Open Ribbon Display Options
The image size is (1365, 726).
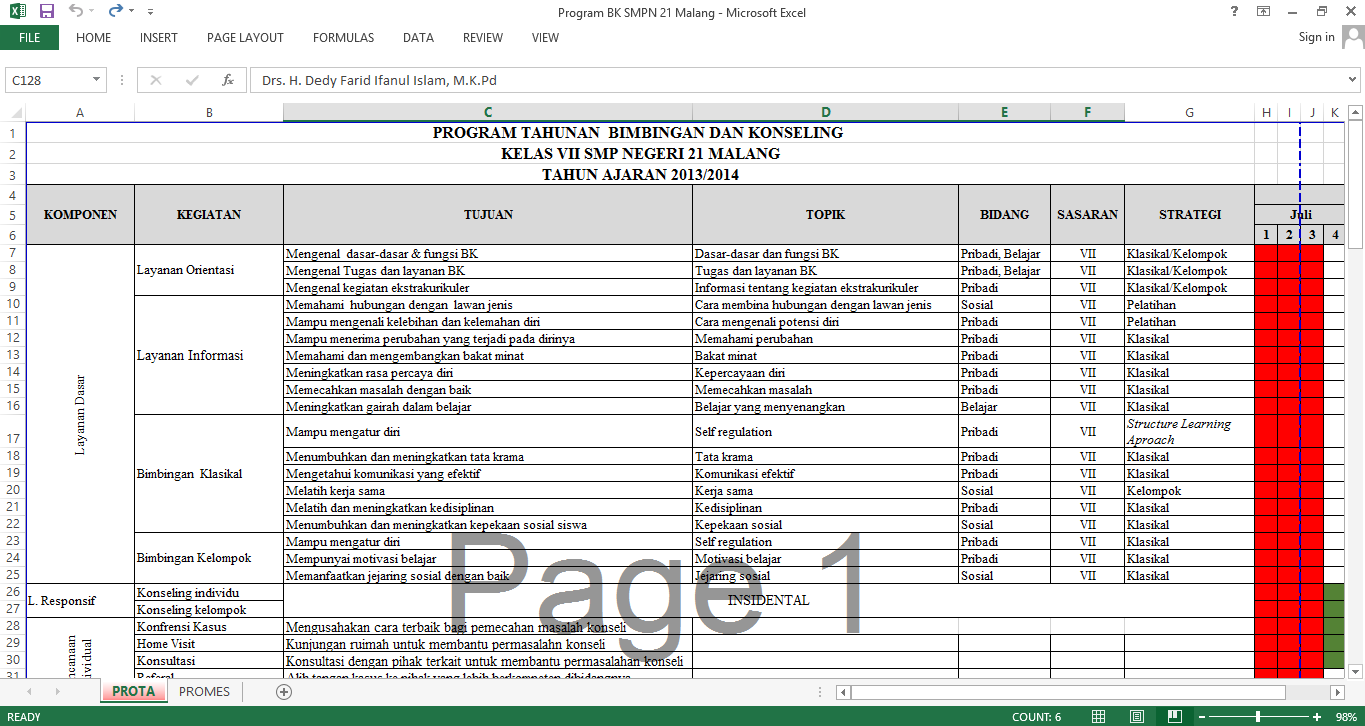click(x=1264, y=11)
